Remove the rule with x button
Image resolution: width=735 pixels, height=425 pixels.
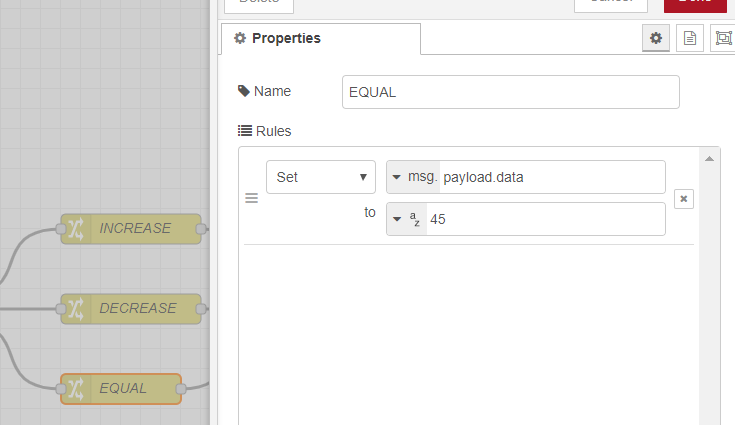click(684, 199)
